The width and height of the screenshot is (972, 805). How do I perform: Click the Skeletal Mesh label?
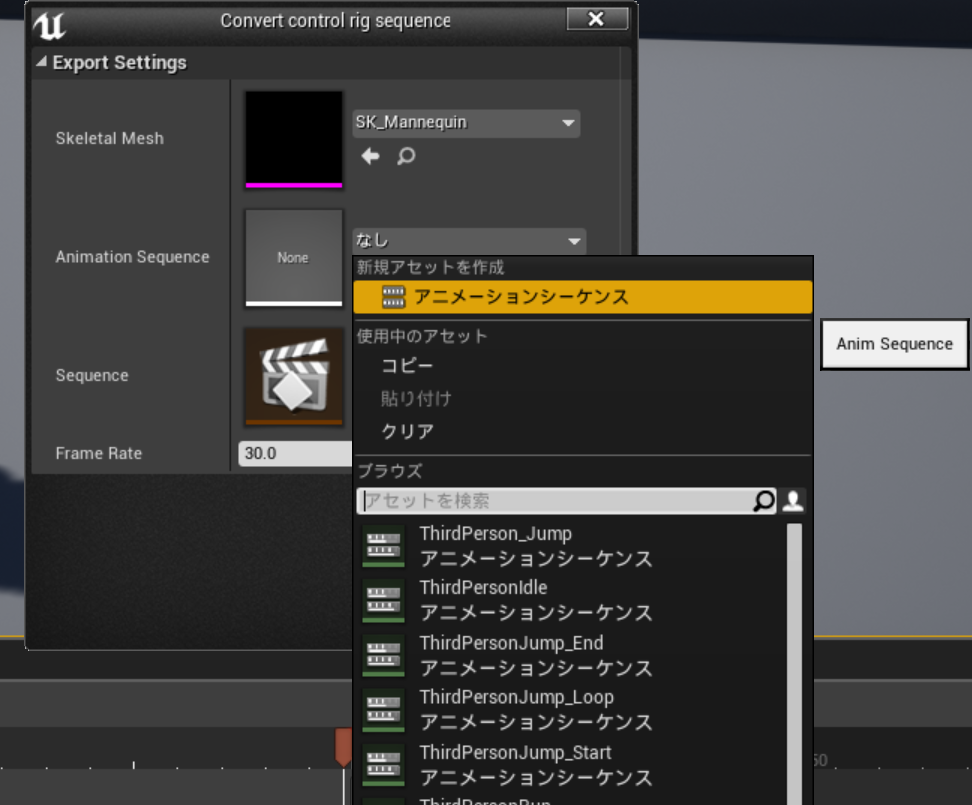pyautogui.click(x=110, y=138)
